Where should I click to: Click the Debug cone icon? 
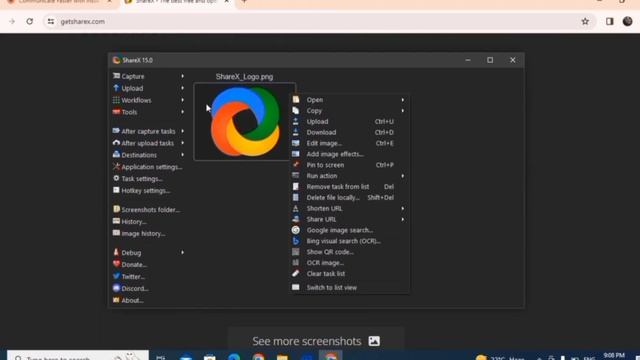[116, 252]
